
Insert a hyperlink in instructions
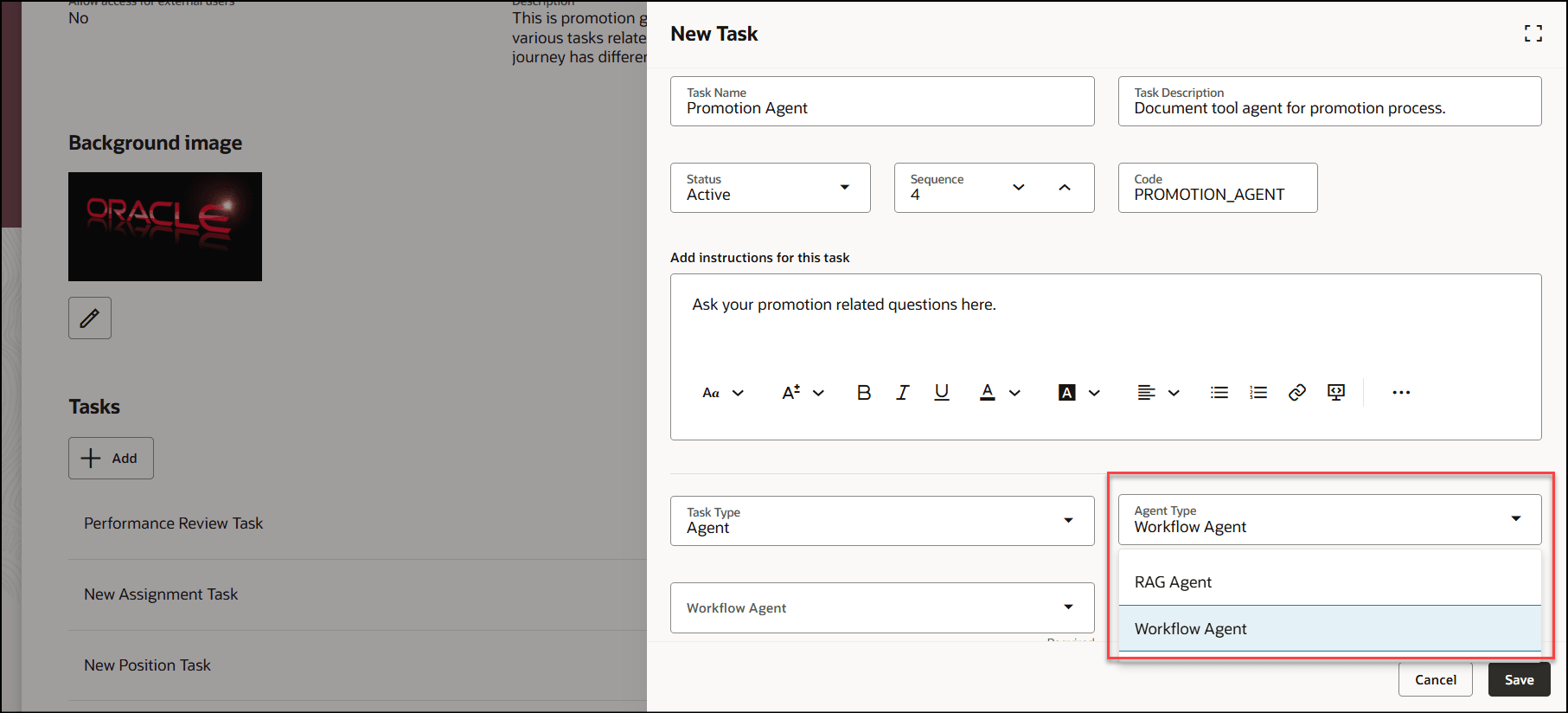click(x=1297, y=393)
